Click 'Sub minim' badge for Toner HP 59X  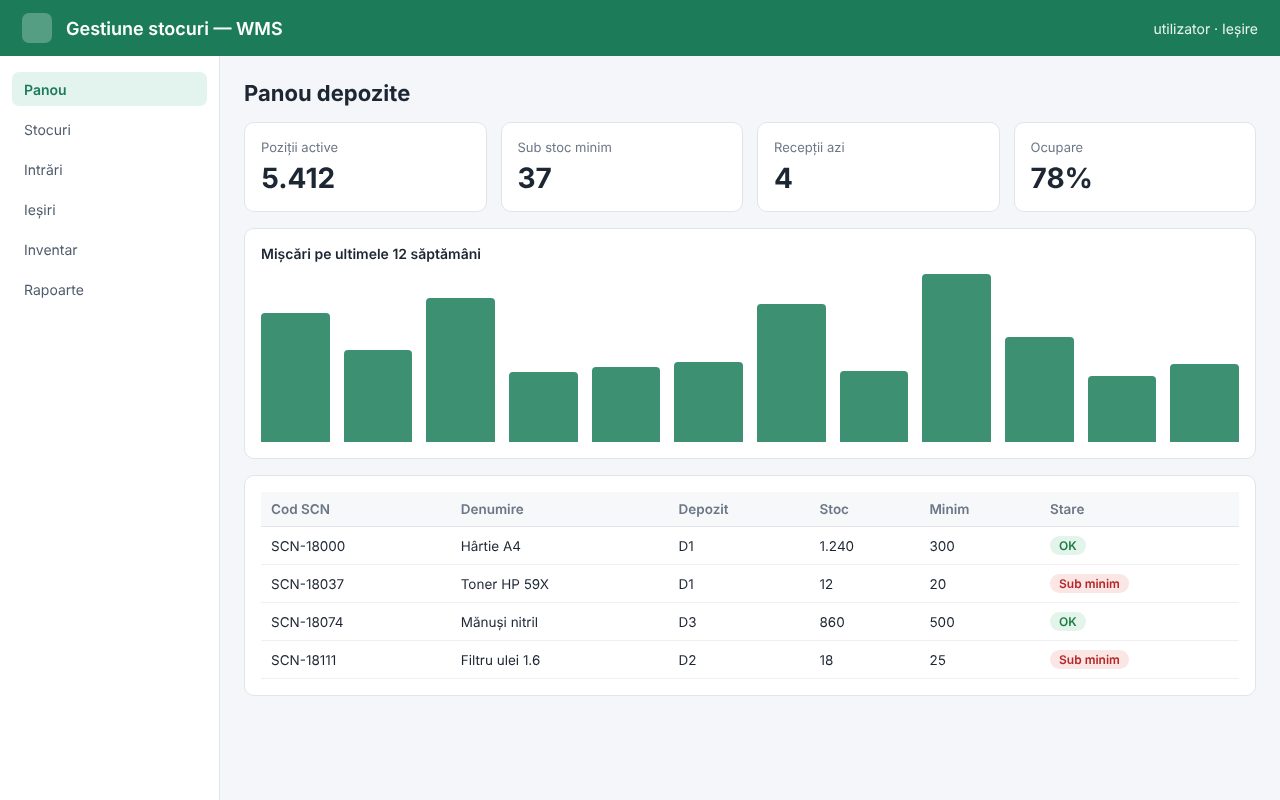tap(1089, 584)
